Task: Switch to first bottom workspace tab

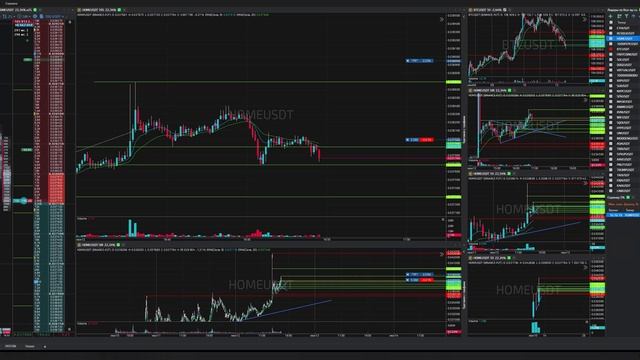Action: click(x=10, y=346)
